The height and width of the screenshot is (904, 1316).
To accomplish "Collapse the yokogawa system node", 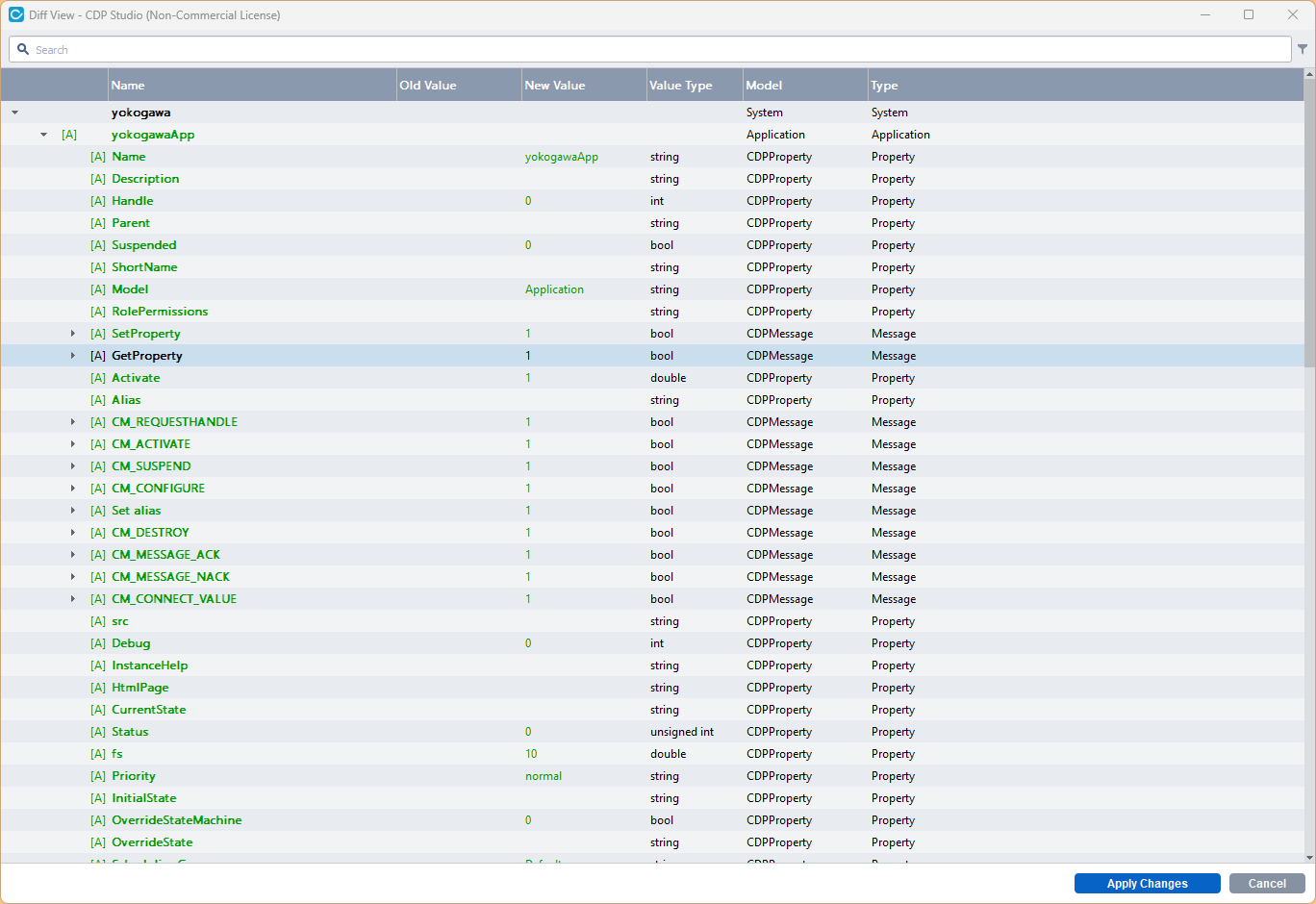I will (14, 113).
